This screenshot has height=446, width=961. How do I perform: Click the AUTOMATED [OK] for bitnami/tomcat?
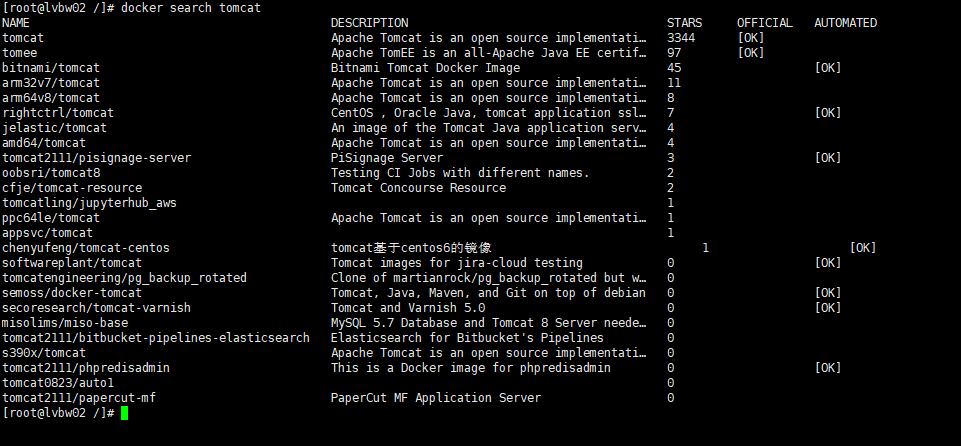click(x=828, y=68)
